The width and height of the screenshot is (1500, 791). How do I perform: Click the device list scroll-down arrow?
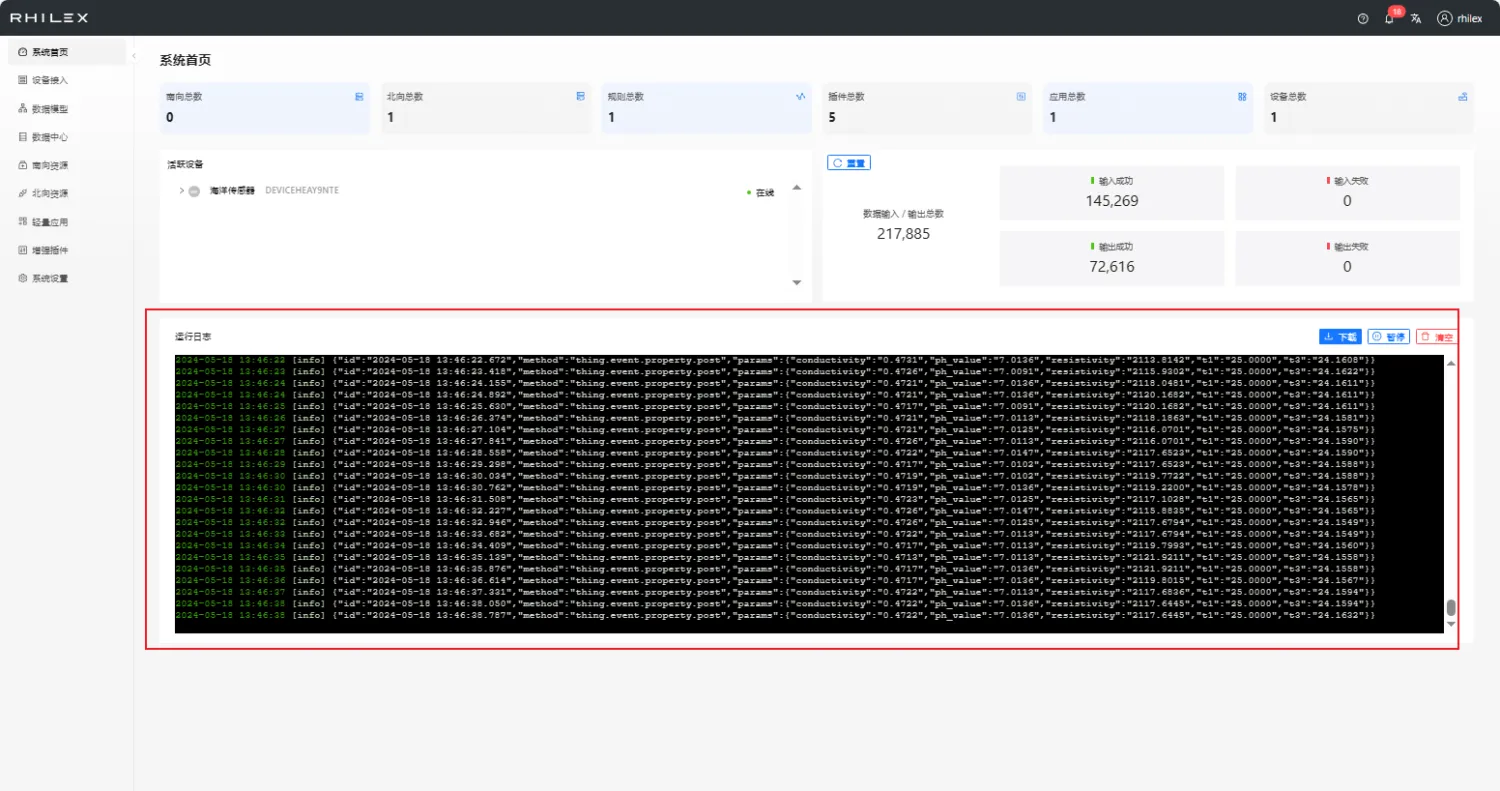(x=797, y=283)
